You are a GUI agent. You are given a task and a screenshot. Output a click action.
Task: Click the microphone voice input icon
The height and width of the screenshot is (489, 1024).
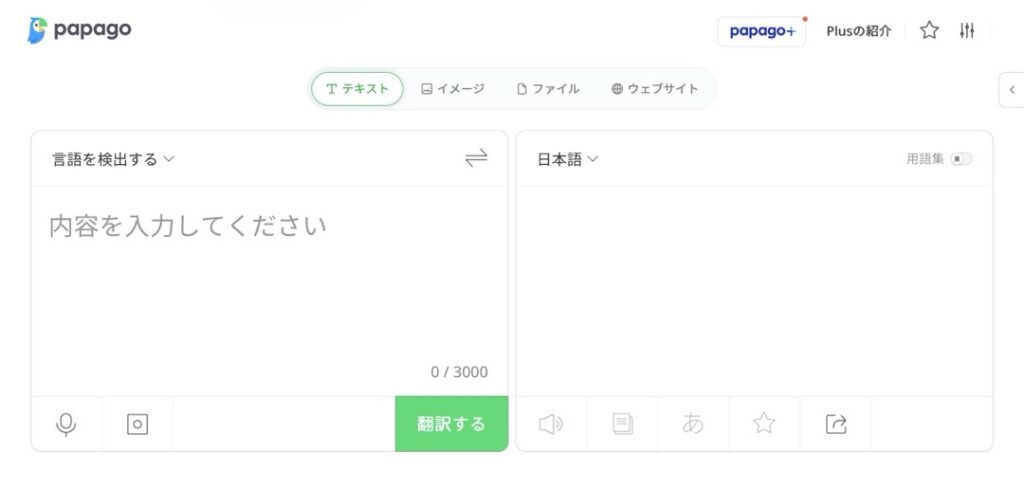66,424
